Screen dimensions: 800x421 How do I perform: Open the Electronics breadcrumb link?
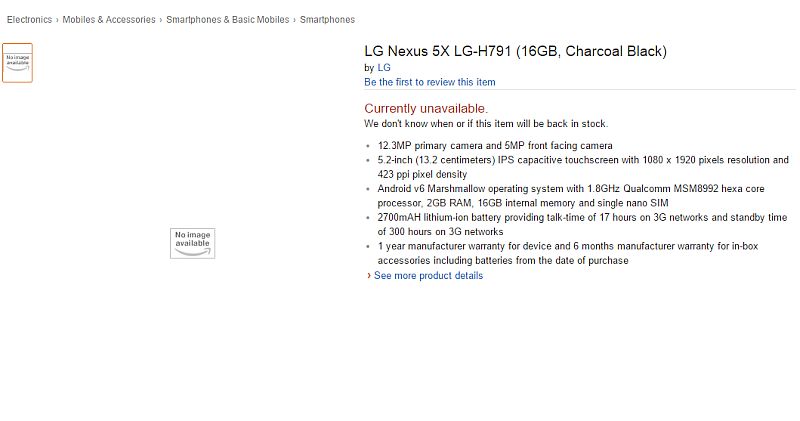[29, 19]
